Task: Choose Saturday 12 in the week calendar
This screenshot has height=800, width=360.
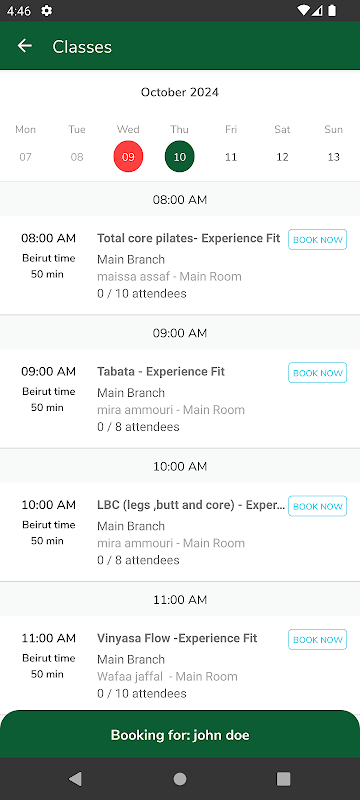Action: [282, 157]
